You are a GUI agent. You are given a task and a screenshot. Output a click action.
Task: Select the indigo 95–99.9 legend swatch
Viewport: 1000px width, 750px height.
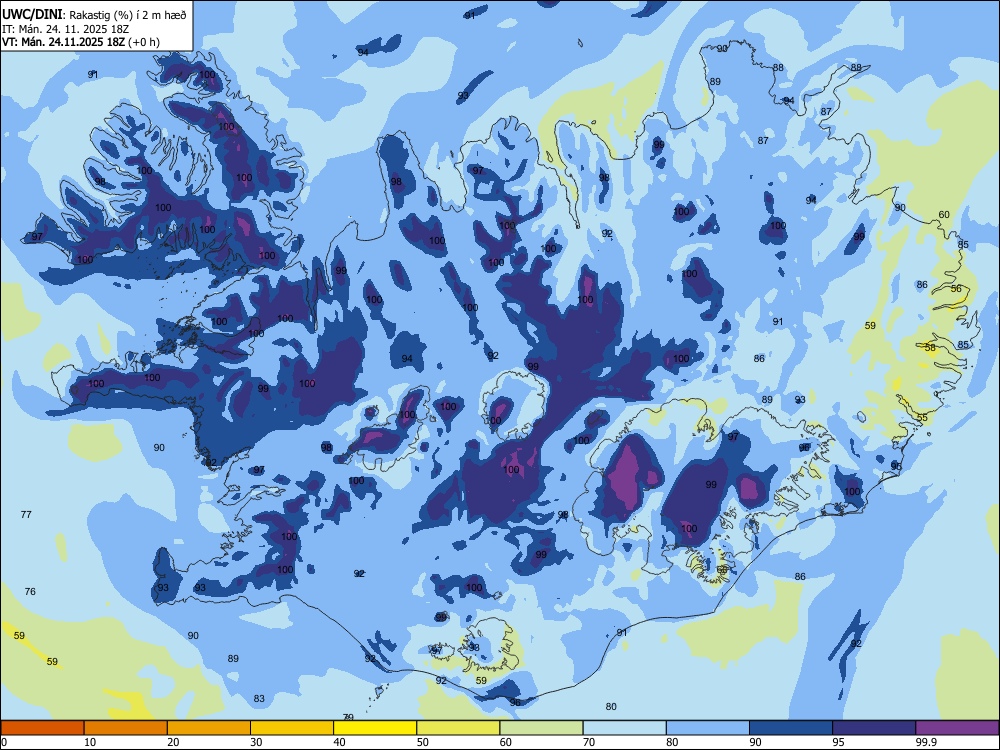pos(874,728)
